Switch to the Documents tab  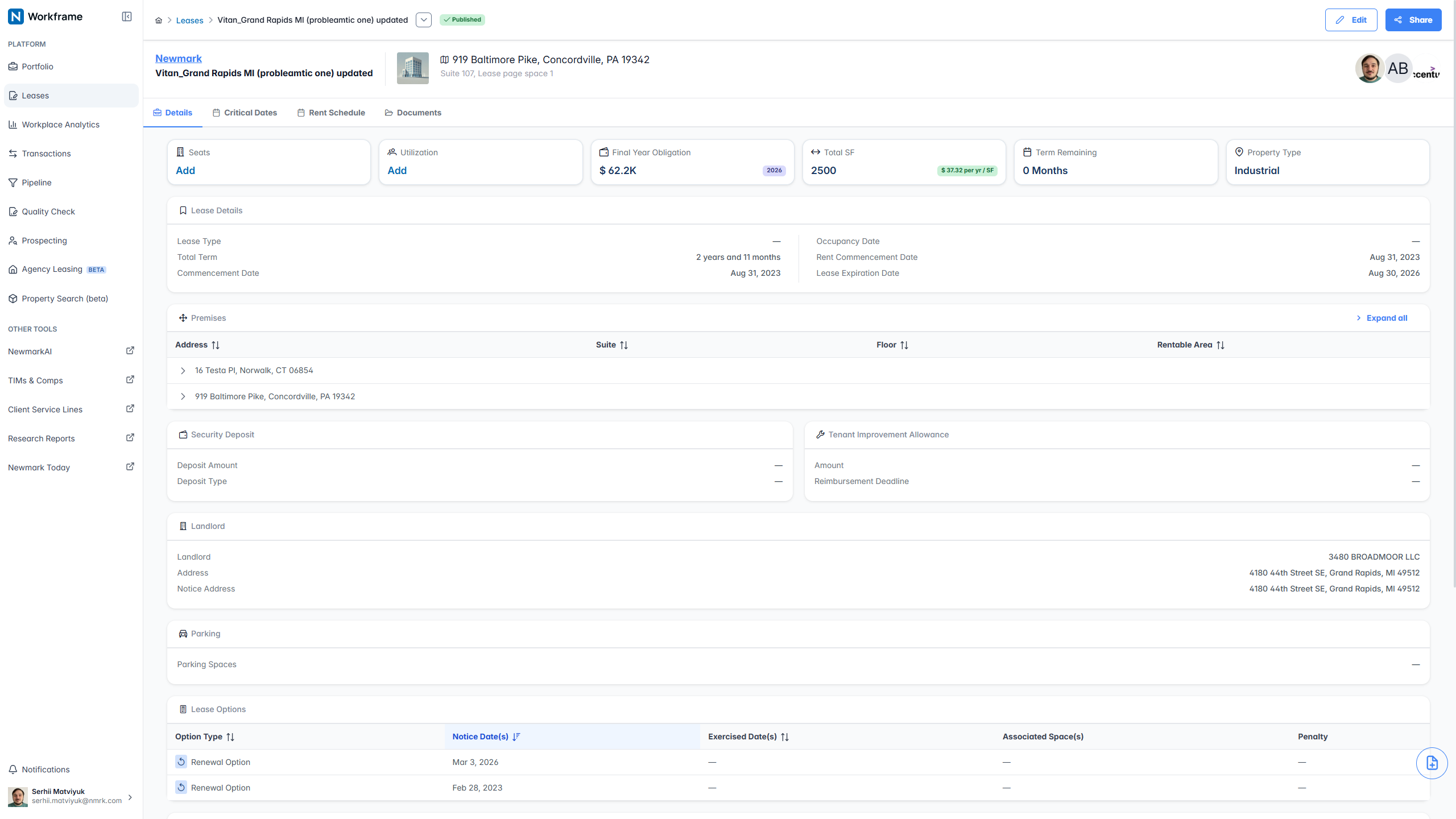413,113
